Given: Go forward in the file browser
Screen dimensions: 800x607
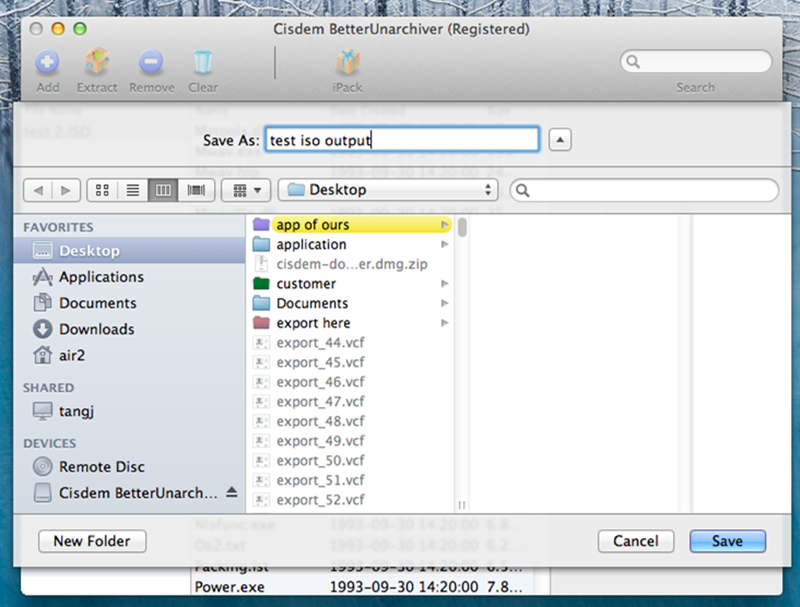Looking at the screenshot, I should coord(66,190).
